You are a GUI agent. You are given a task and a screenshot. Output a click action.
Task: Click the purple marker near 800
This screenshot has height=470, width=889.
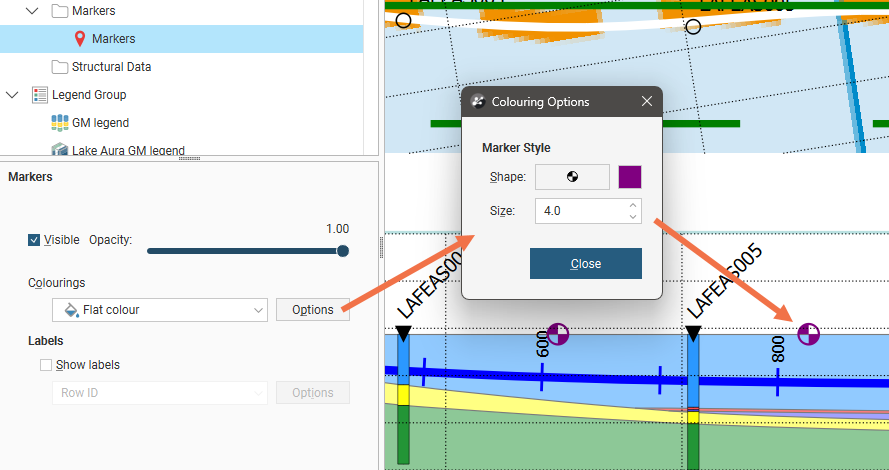[808, 334]
